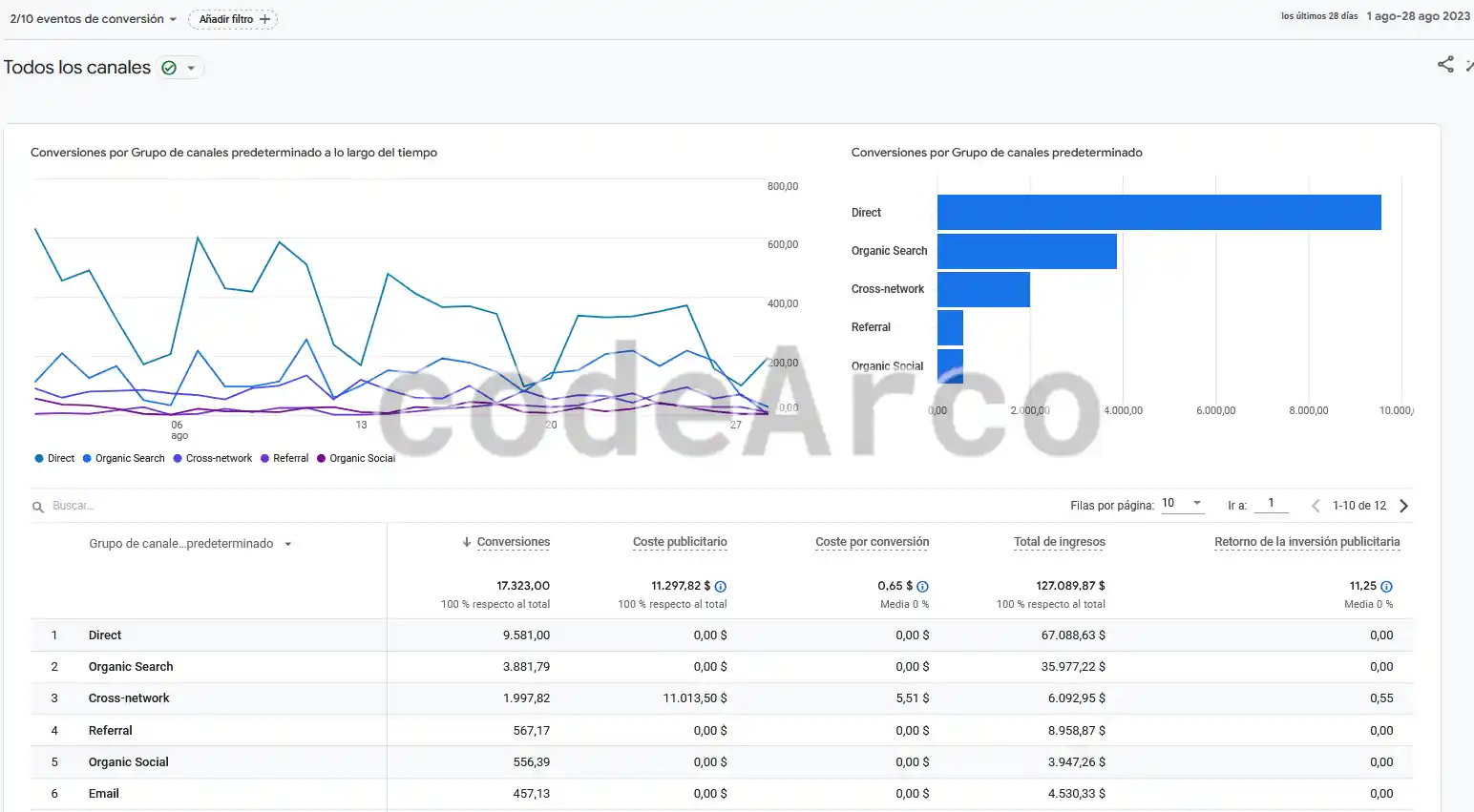Open the rows per page dropdown
The image size is (1474, 812).
point(1183,503)
